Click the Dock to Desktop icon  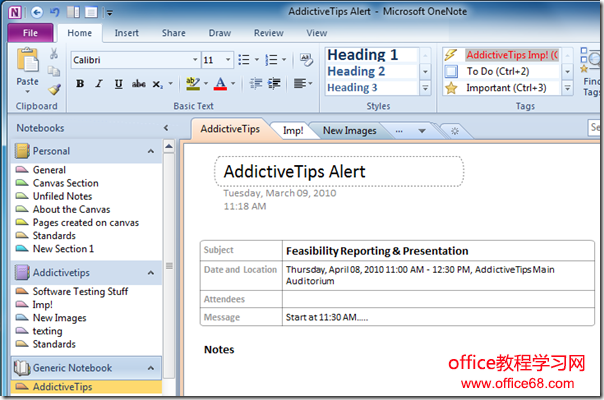click(x=73, y=12)
